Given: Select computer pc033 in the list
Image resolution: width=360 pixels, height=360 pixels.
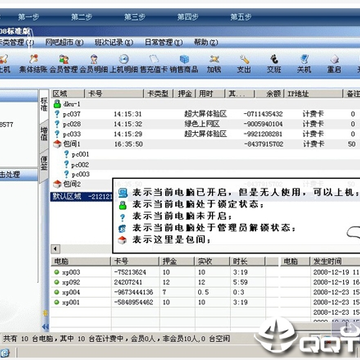Looking at the screenshot, I should pos(205,134).
